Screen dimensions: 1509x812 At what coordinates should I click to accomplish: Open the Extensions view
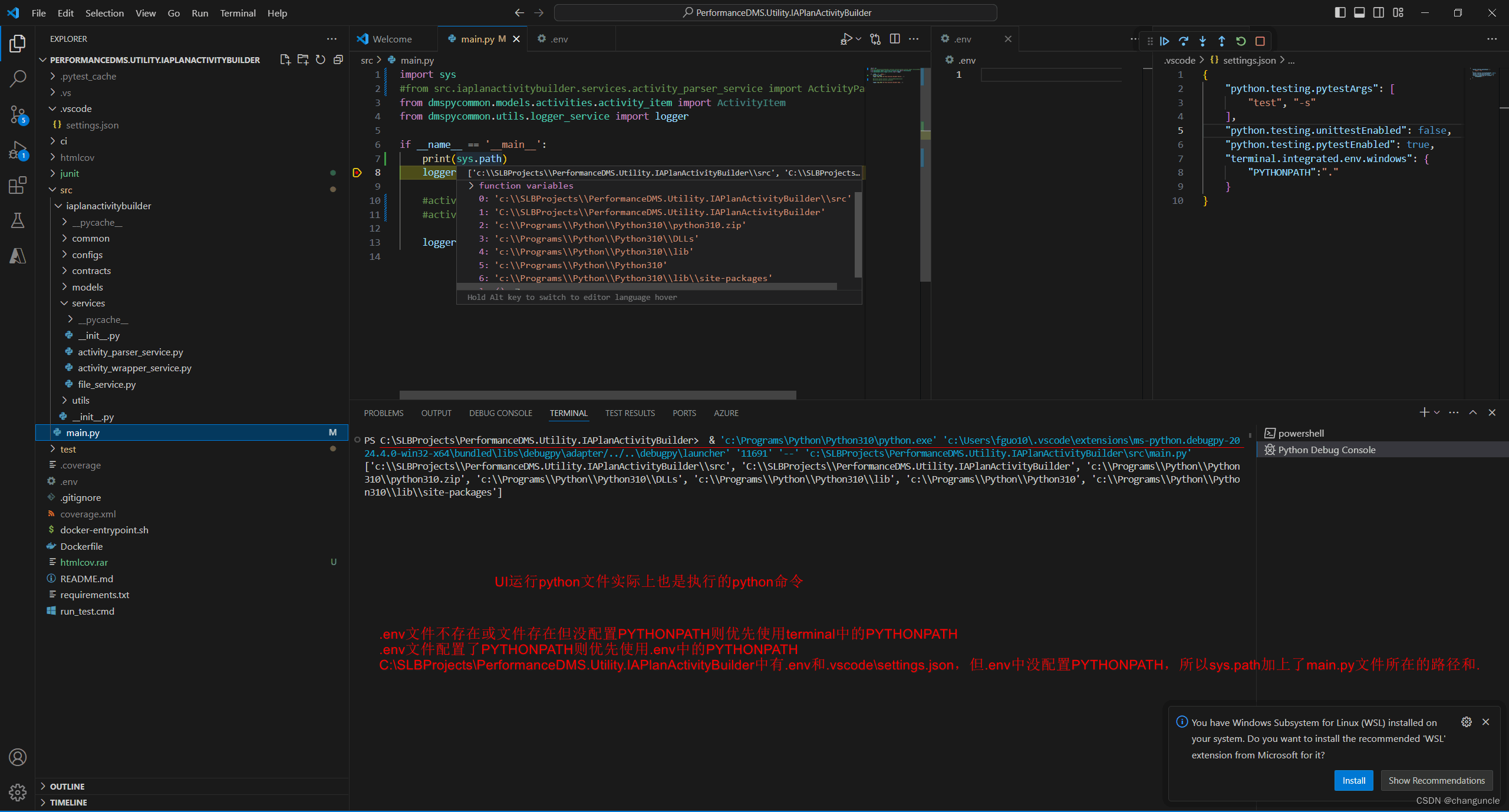click(x=18, y=186)
